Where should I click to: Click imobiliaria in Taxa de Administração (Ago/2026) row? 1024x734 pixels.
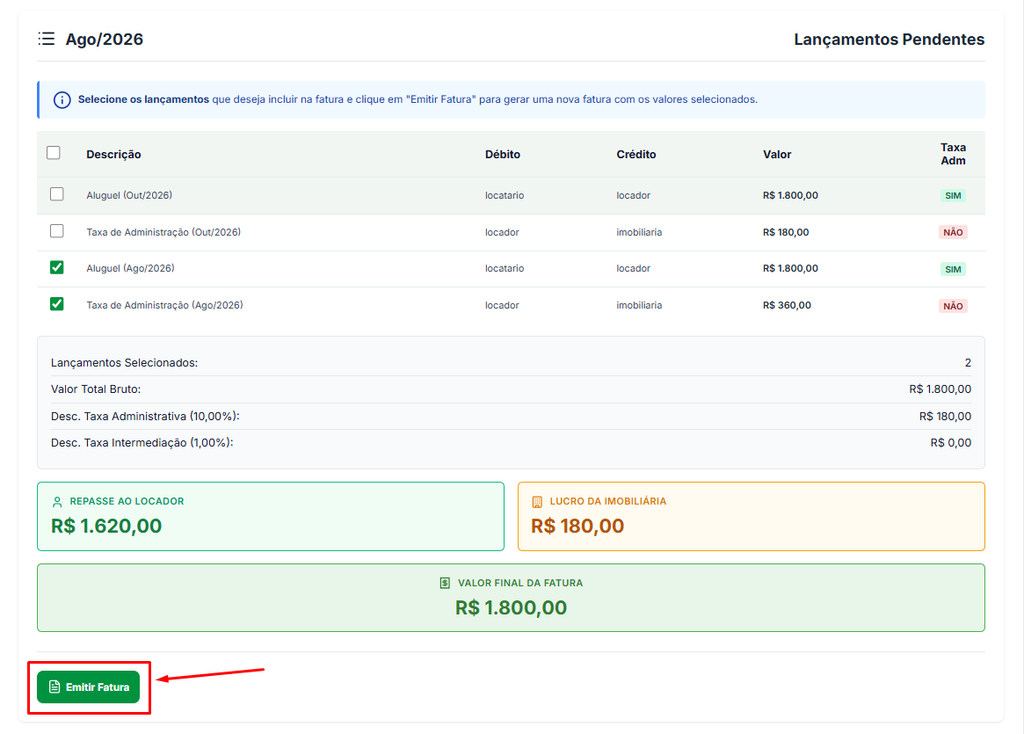[x=639, y=305]
